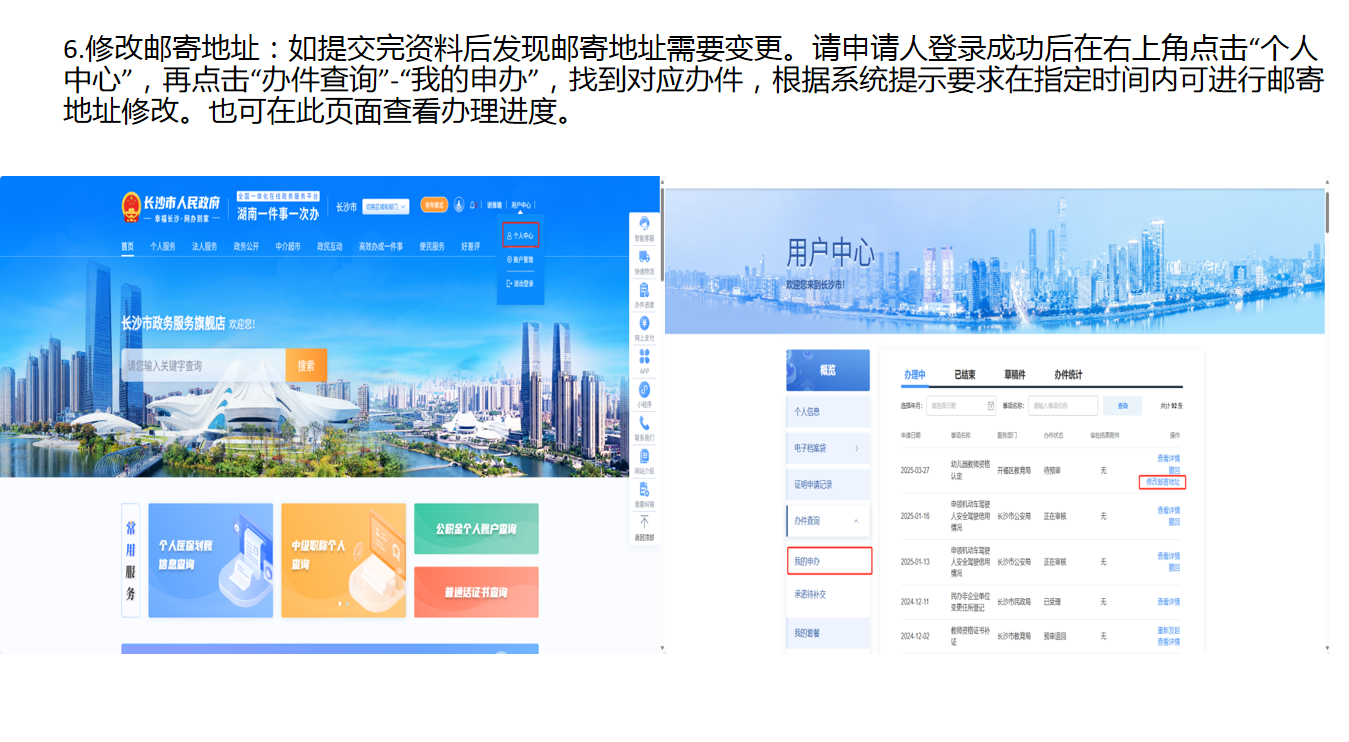Click the notification bell icon in header
This screenshot has height=742, width=1349.
point(472,205)
